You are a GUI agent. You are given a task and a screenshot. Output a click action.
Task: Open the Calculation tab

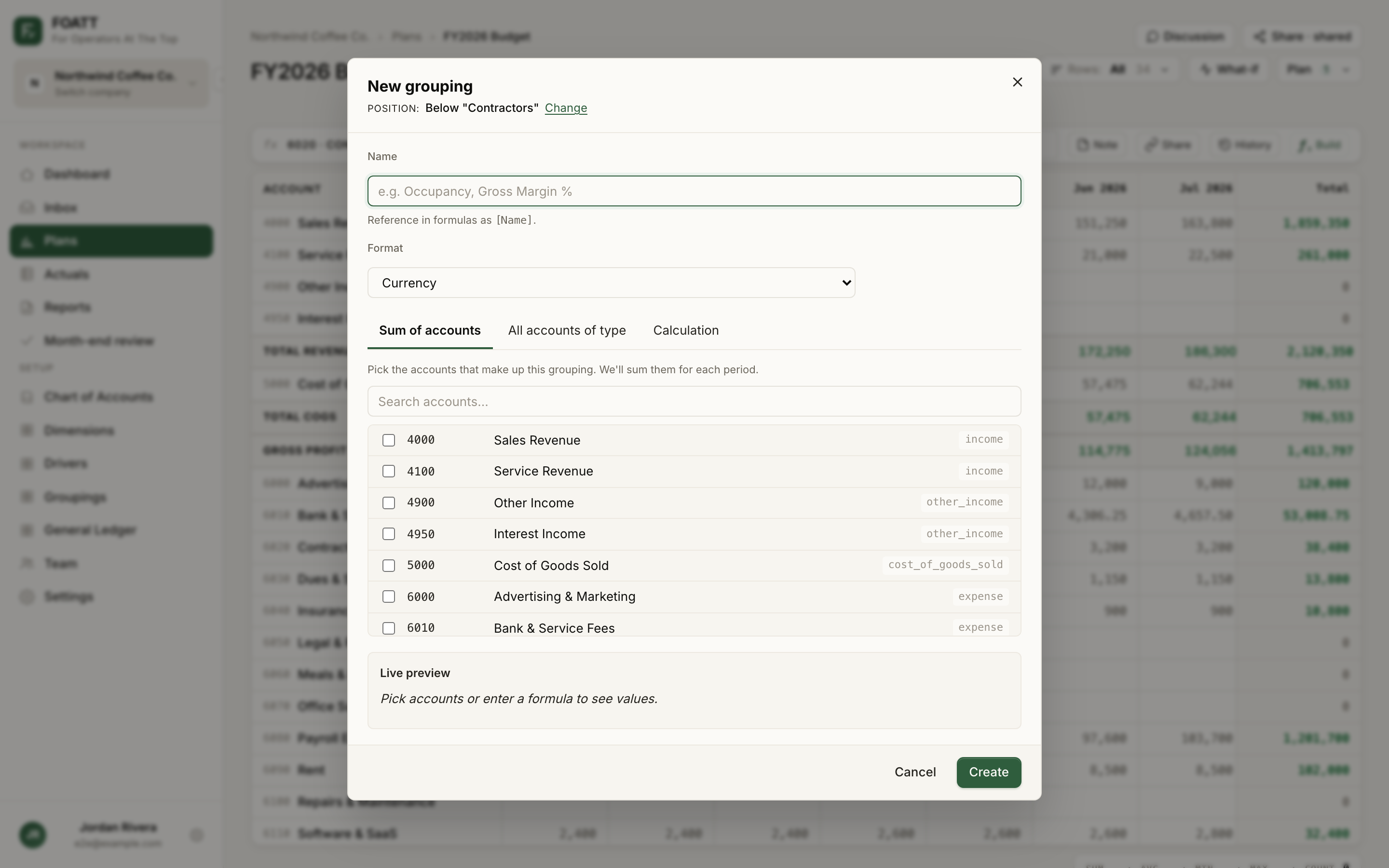click(686, 331)
